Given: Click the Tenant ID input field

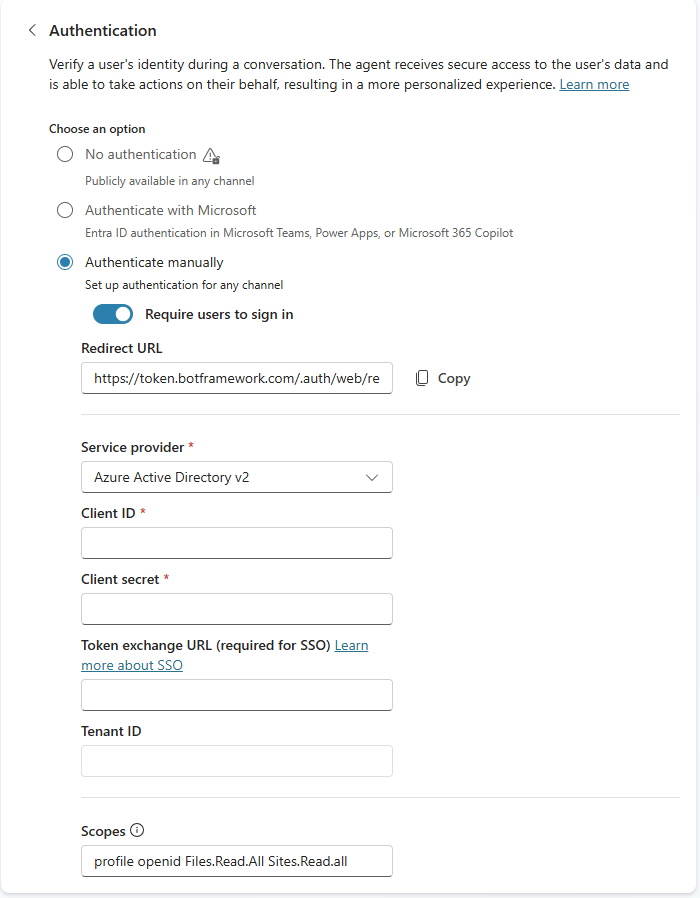Looking at the screenshot, I should [236, 761].
